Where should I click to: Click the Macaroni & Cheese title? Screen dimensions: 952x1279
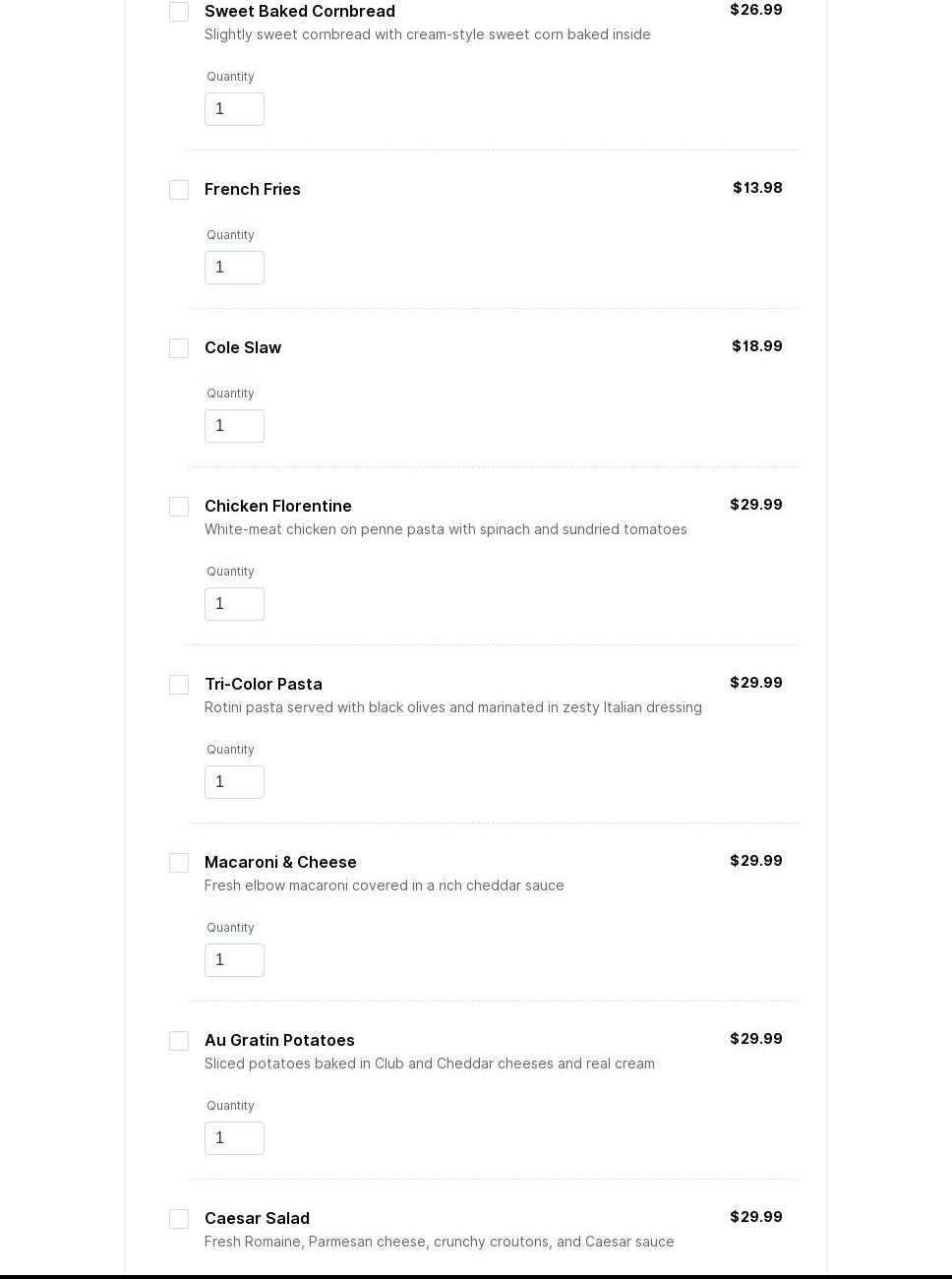[280, 862]
